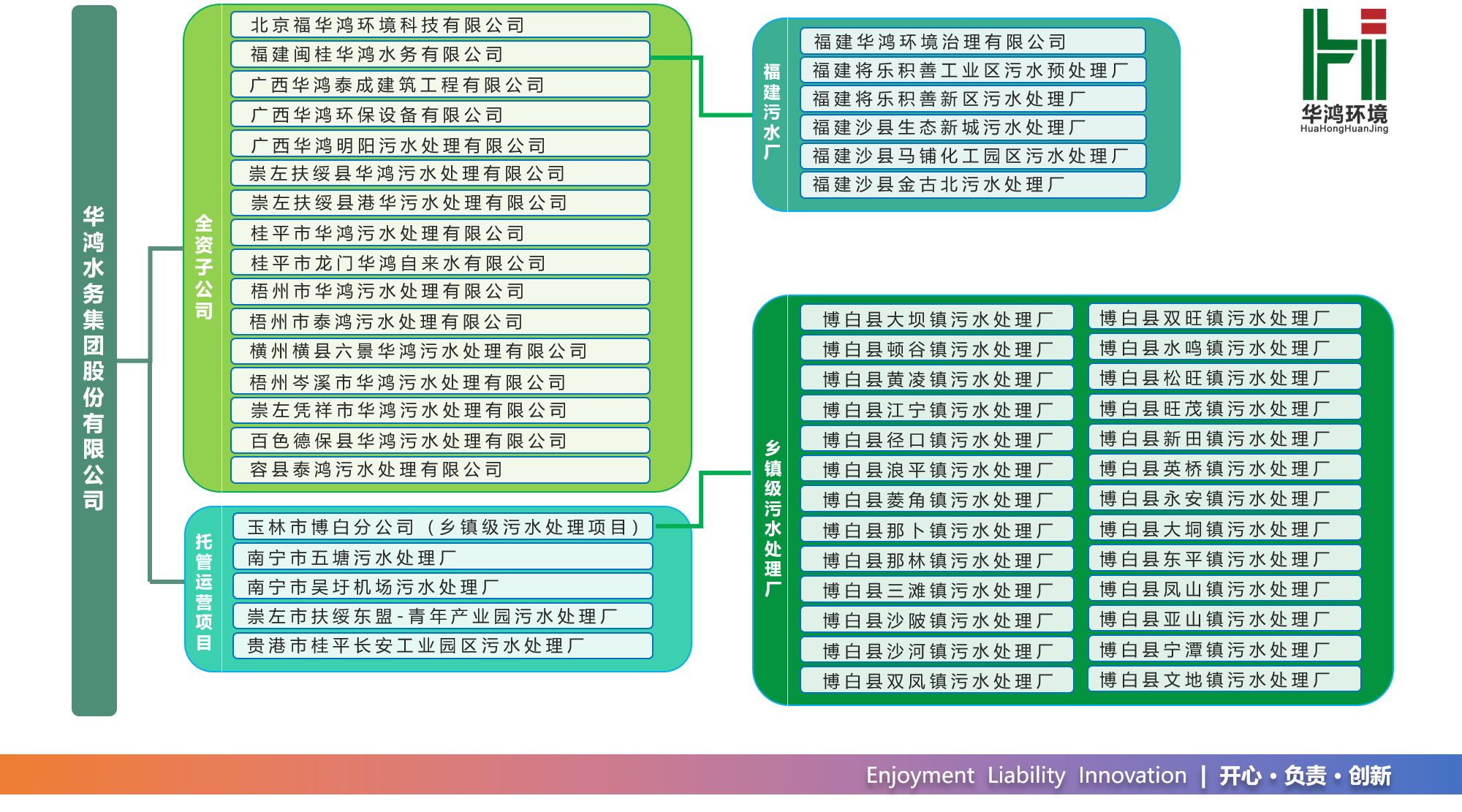The width and height of the screenshot is (1462, 812).
Task: Select 华鸿水务集团股份有限公司 vertical bar
Action: click(94, 360)
